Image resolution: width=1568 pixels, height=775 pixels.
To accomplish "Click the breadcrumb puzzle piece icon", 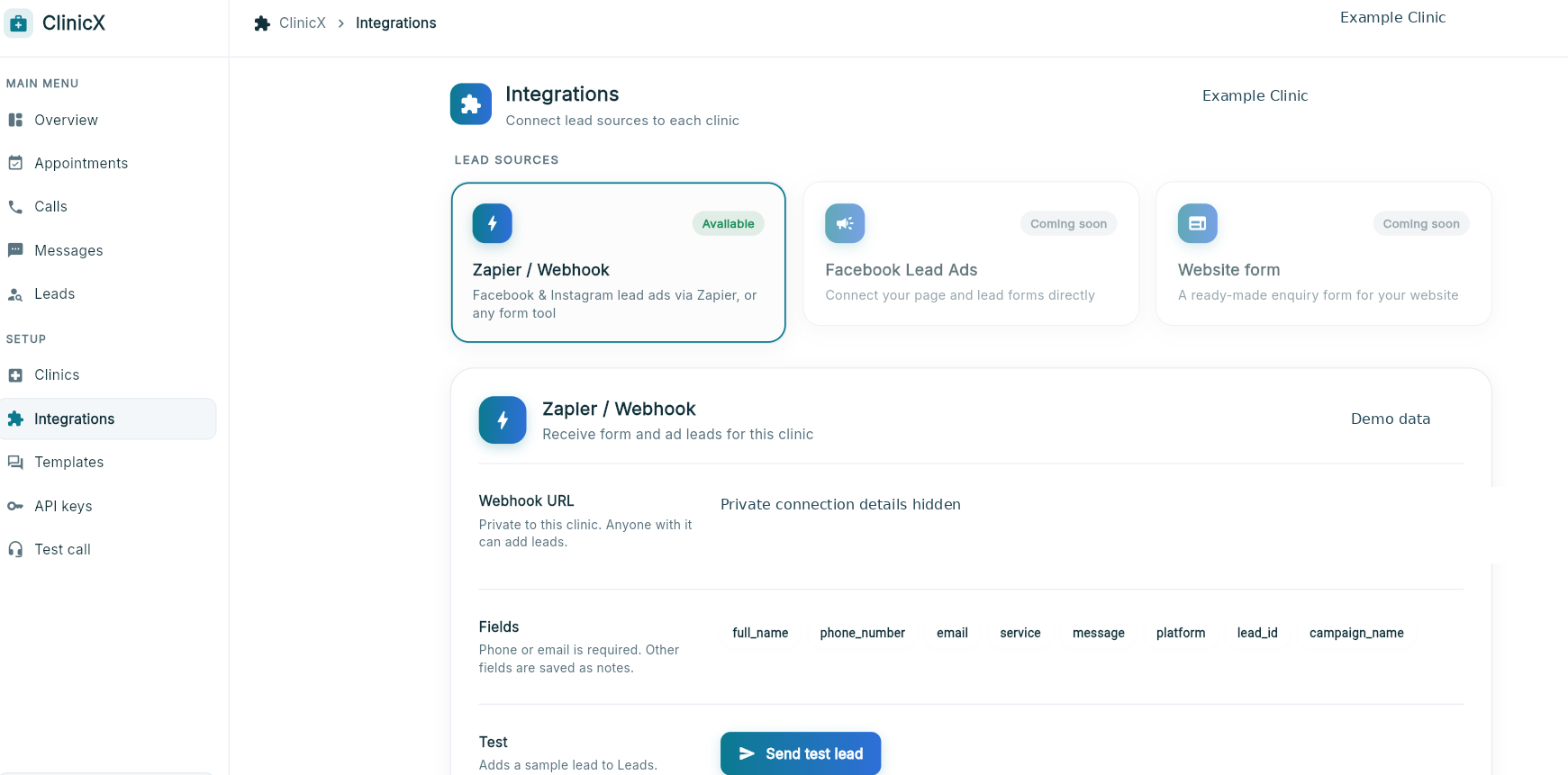I will point(262,23).
